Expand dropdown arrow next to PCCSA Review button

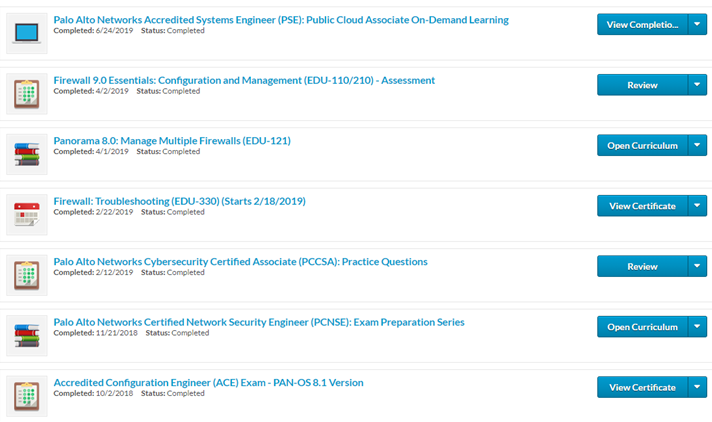[x=698, y=266]
